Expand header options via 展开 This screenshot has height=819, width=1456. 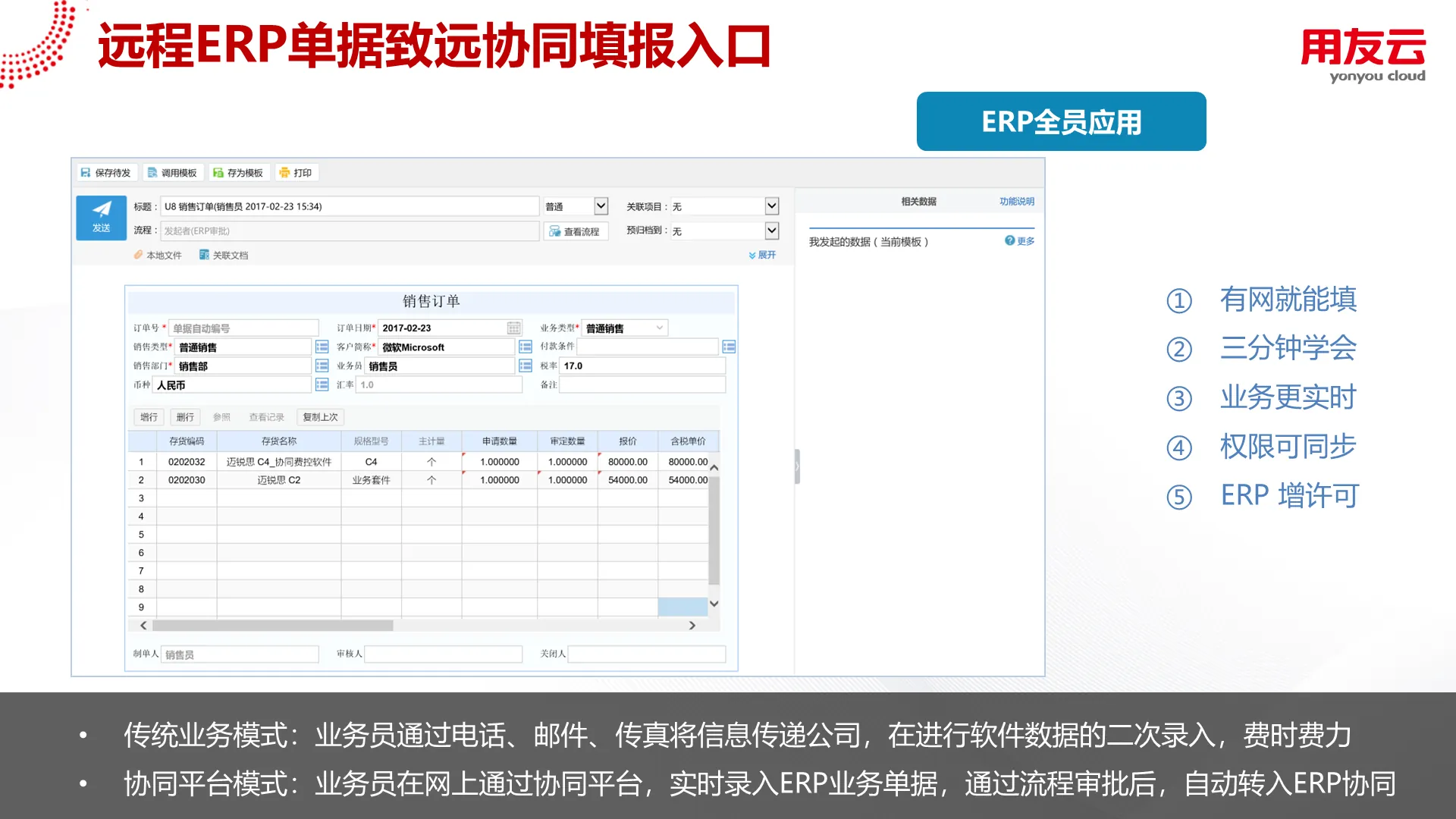pos(762,255)
